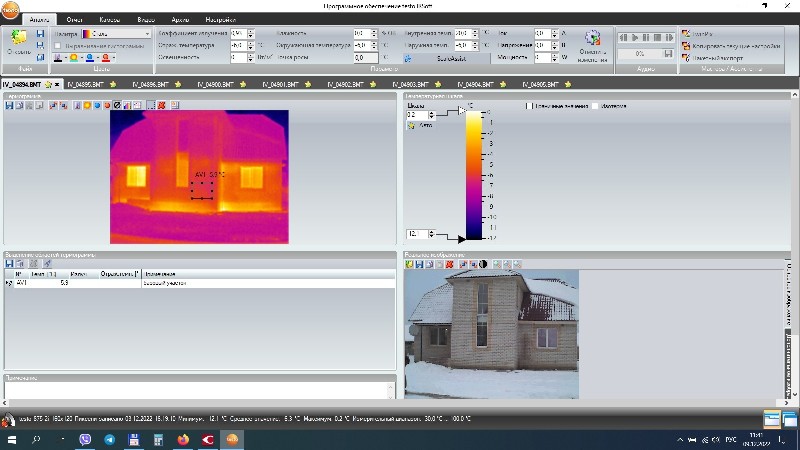The image size is (800, 450).
Task: Launch Firefox from the taskbar
Action: click(183, 438)
